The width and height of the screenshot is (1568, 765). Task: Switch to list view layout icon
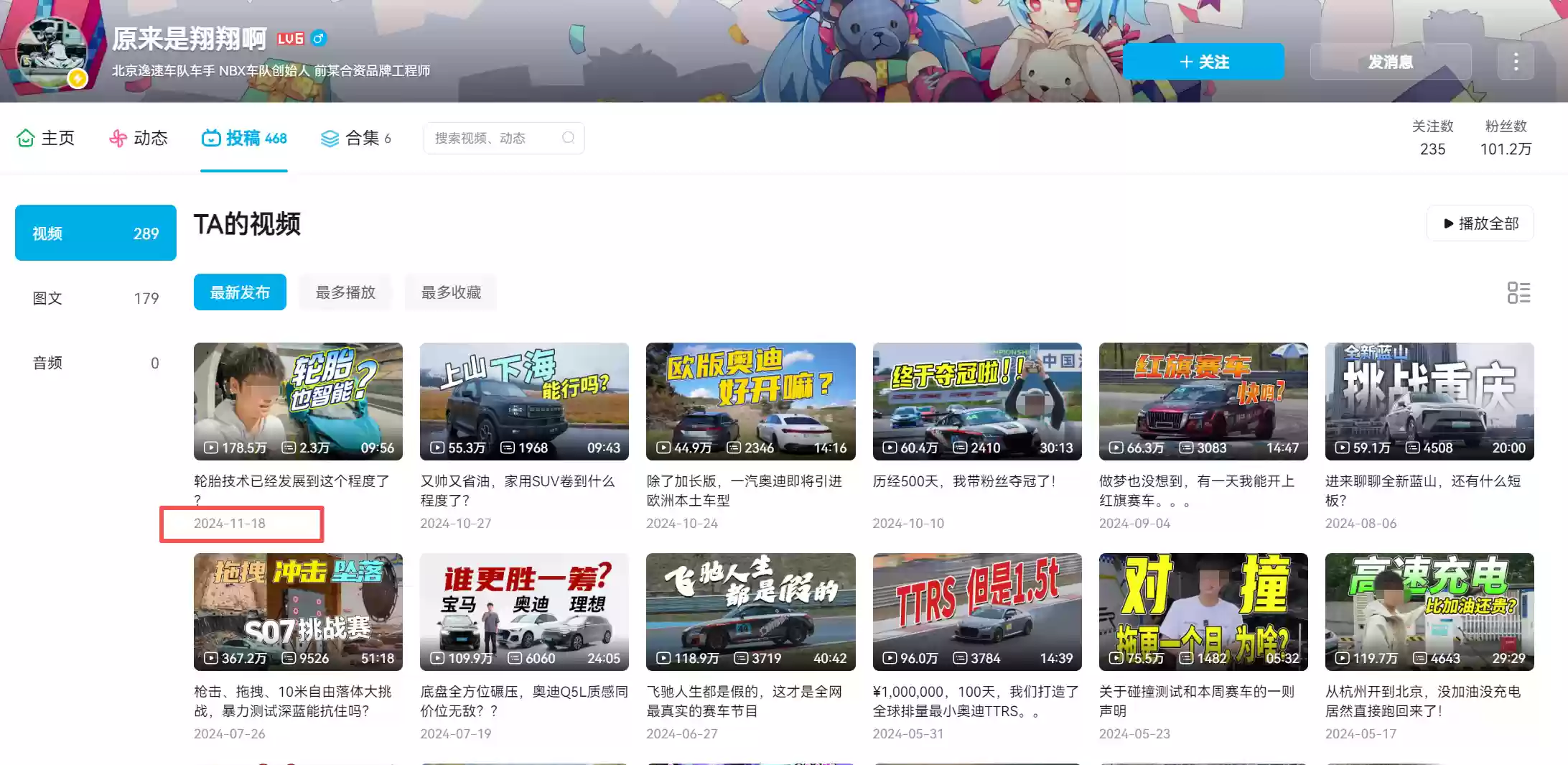1519,292
